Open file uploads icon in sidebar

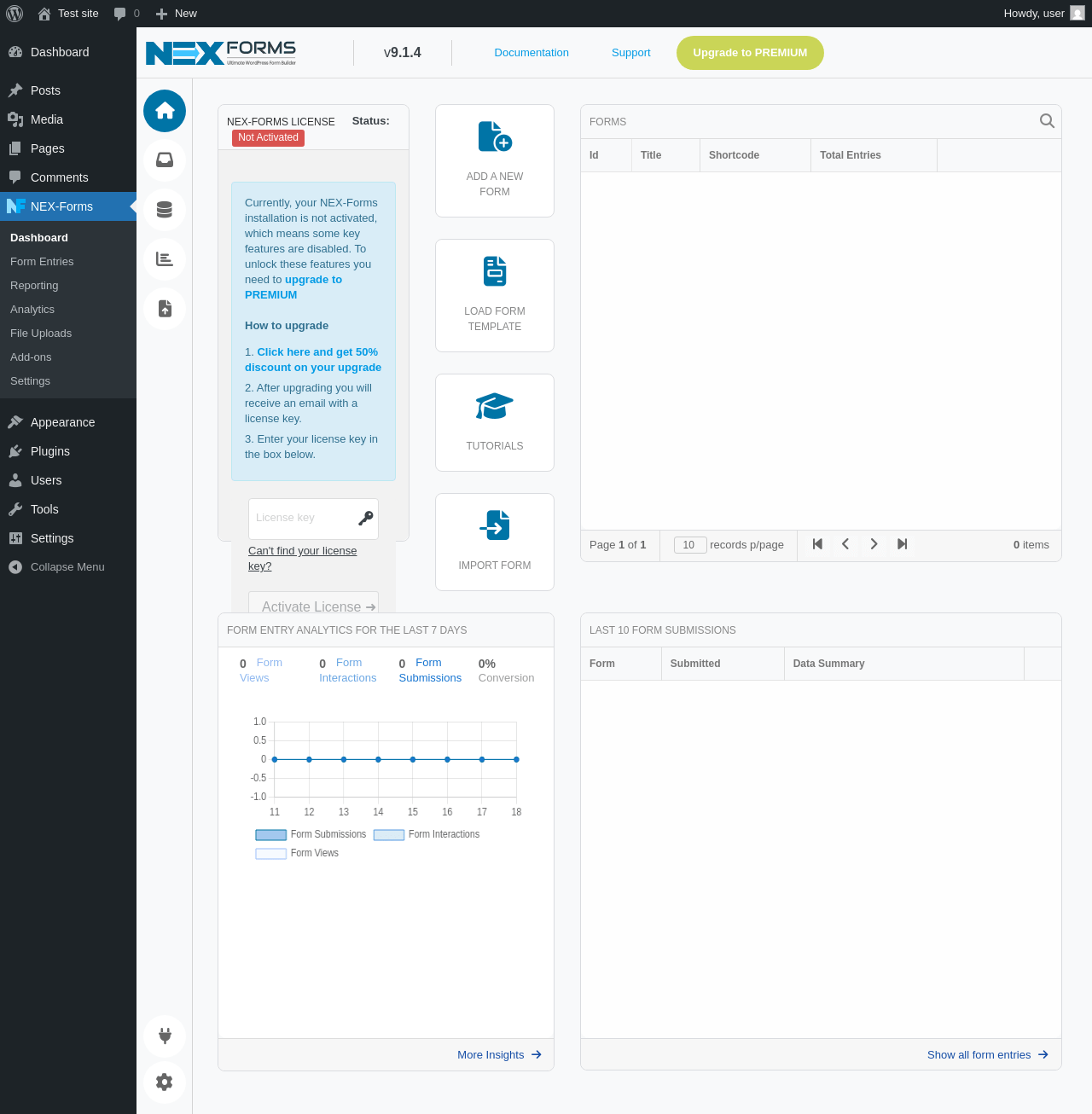[x=165, y=309]
